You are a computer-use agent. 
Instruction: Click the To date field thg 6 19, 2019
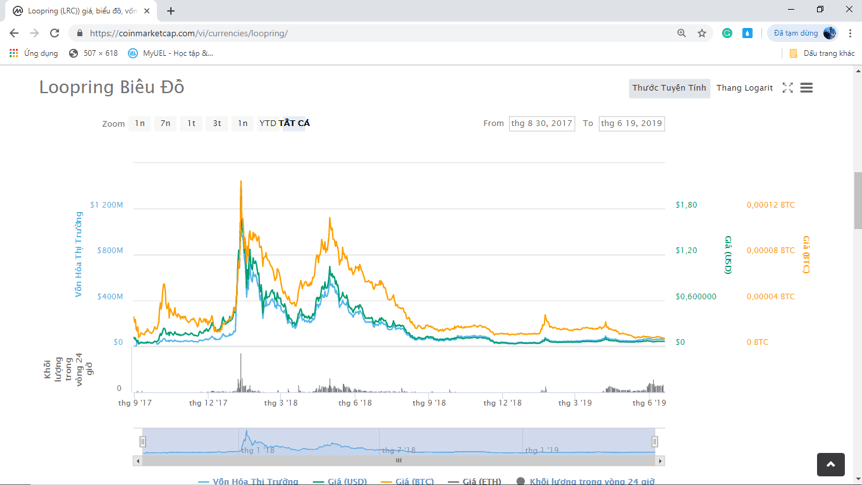click(x=632, y=123)
